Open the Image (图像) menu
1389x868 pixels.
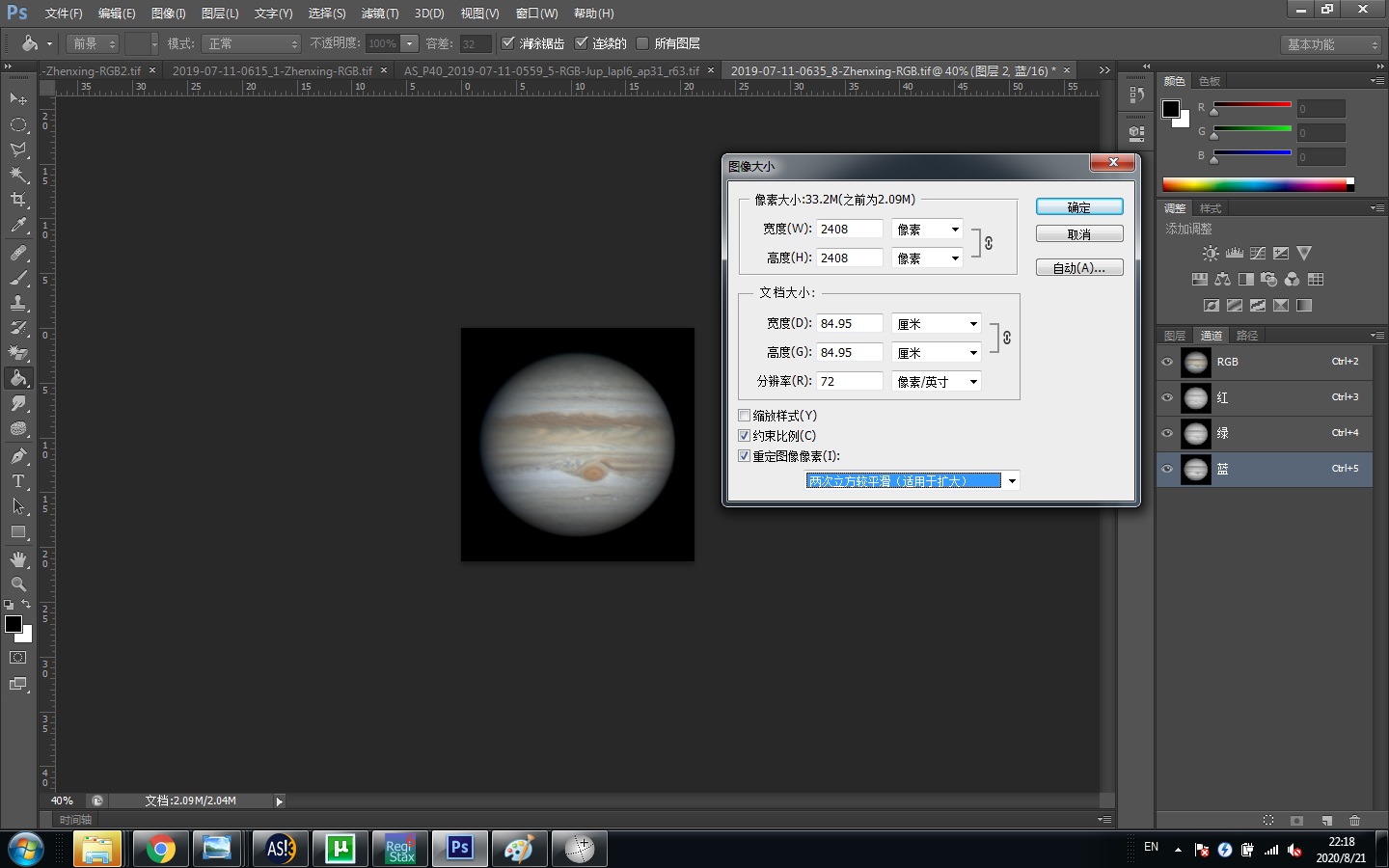[168, 14]
